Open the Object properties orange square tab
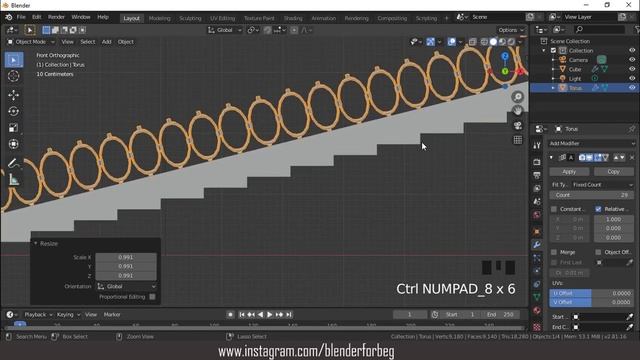 coord(537,231)
